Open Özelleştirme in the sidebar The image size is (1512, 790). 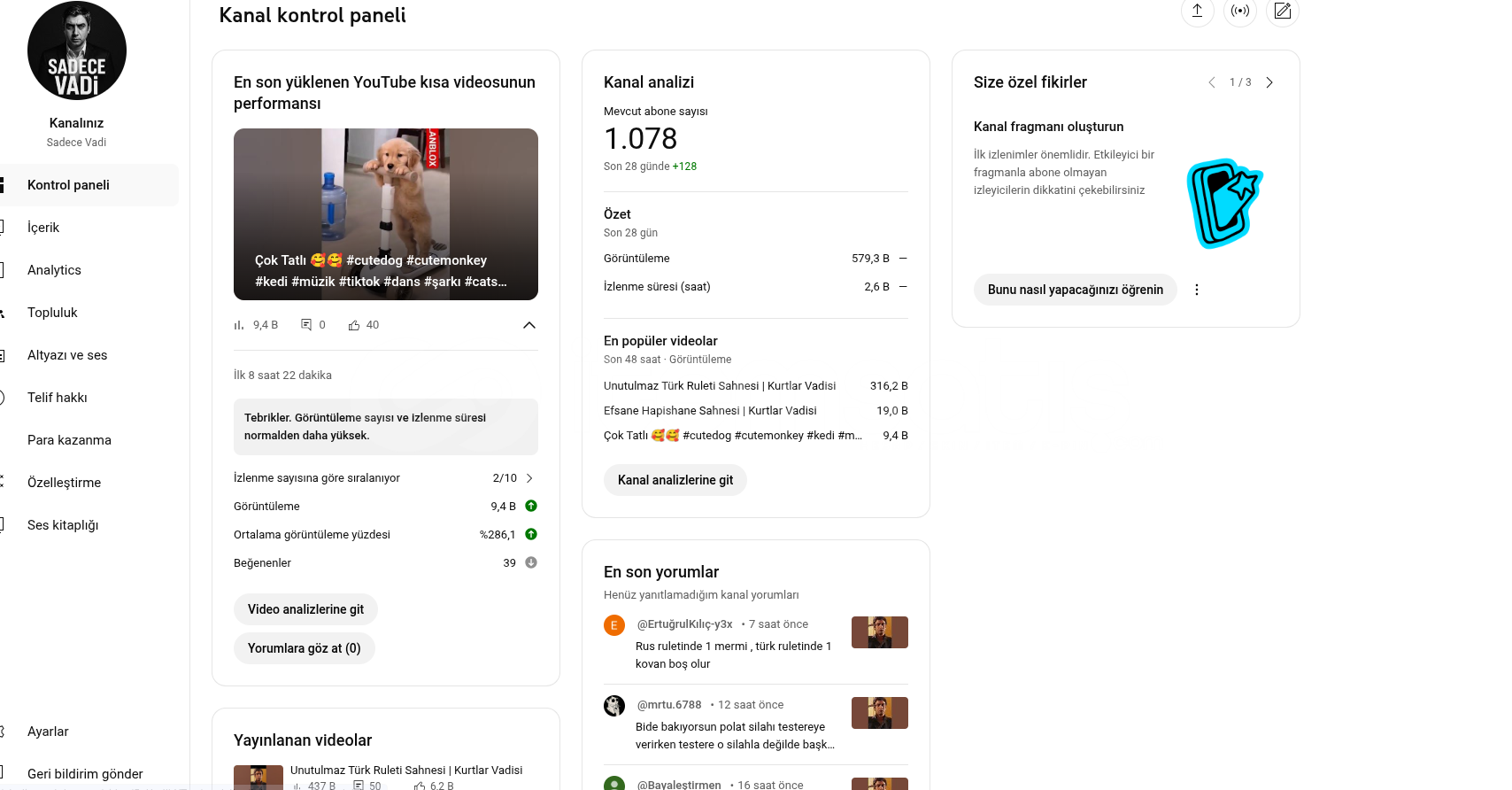89,483
